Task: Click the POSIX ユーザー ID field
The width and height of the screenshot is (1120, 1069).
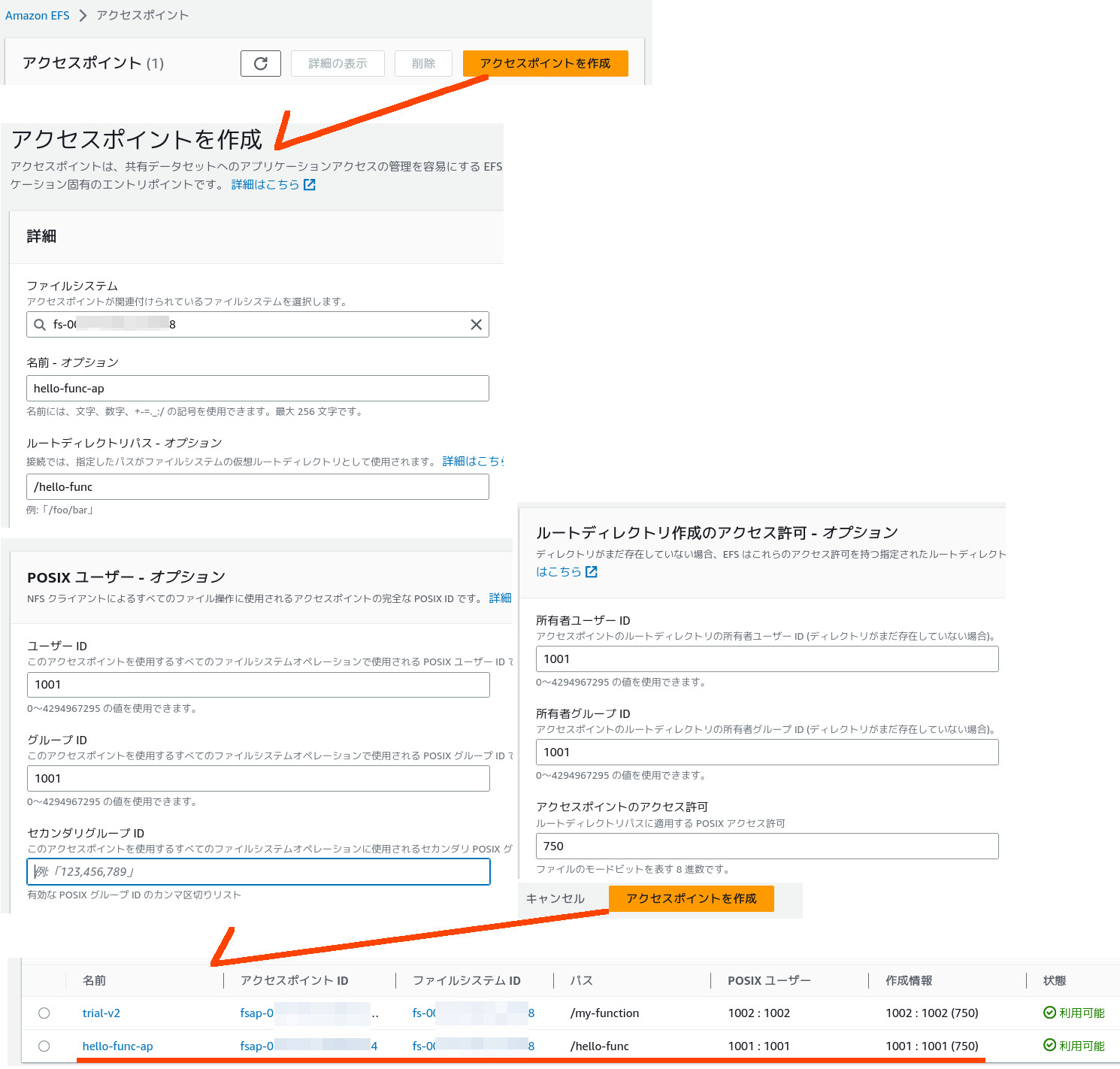Action: [259, 685]
